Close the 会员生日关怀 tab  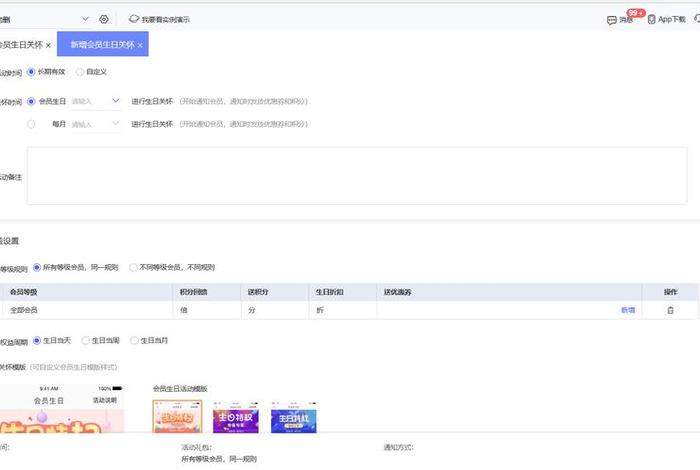pyautogui.click(x=48, y=46)
